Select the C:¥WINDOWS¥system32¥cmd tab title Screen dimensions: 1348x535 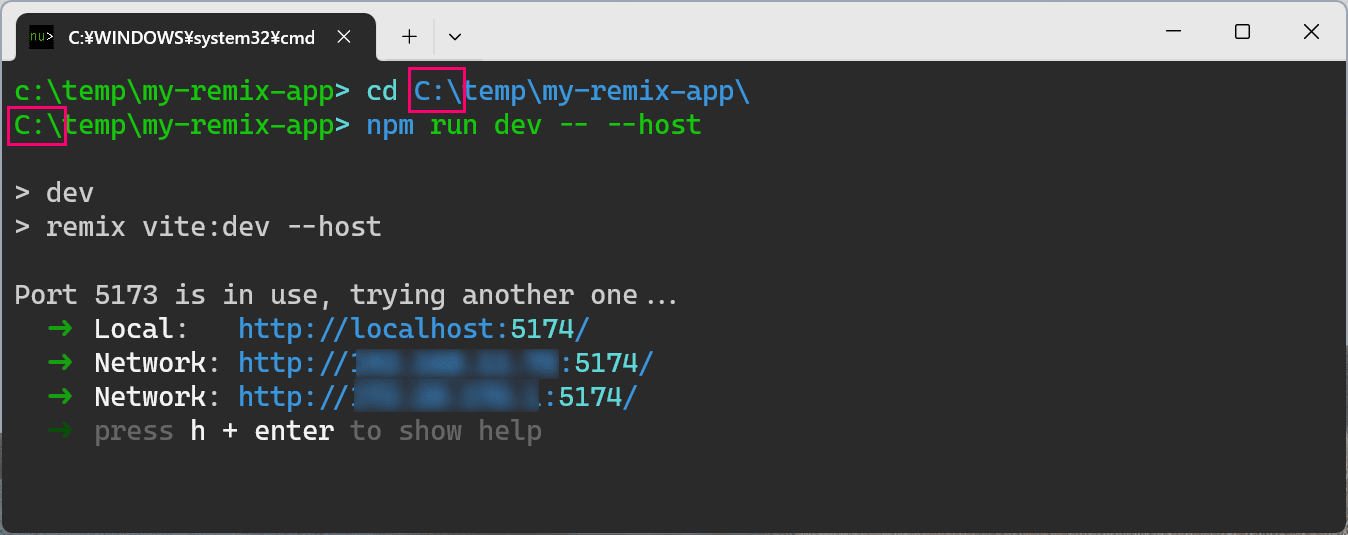pos(191,38)
